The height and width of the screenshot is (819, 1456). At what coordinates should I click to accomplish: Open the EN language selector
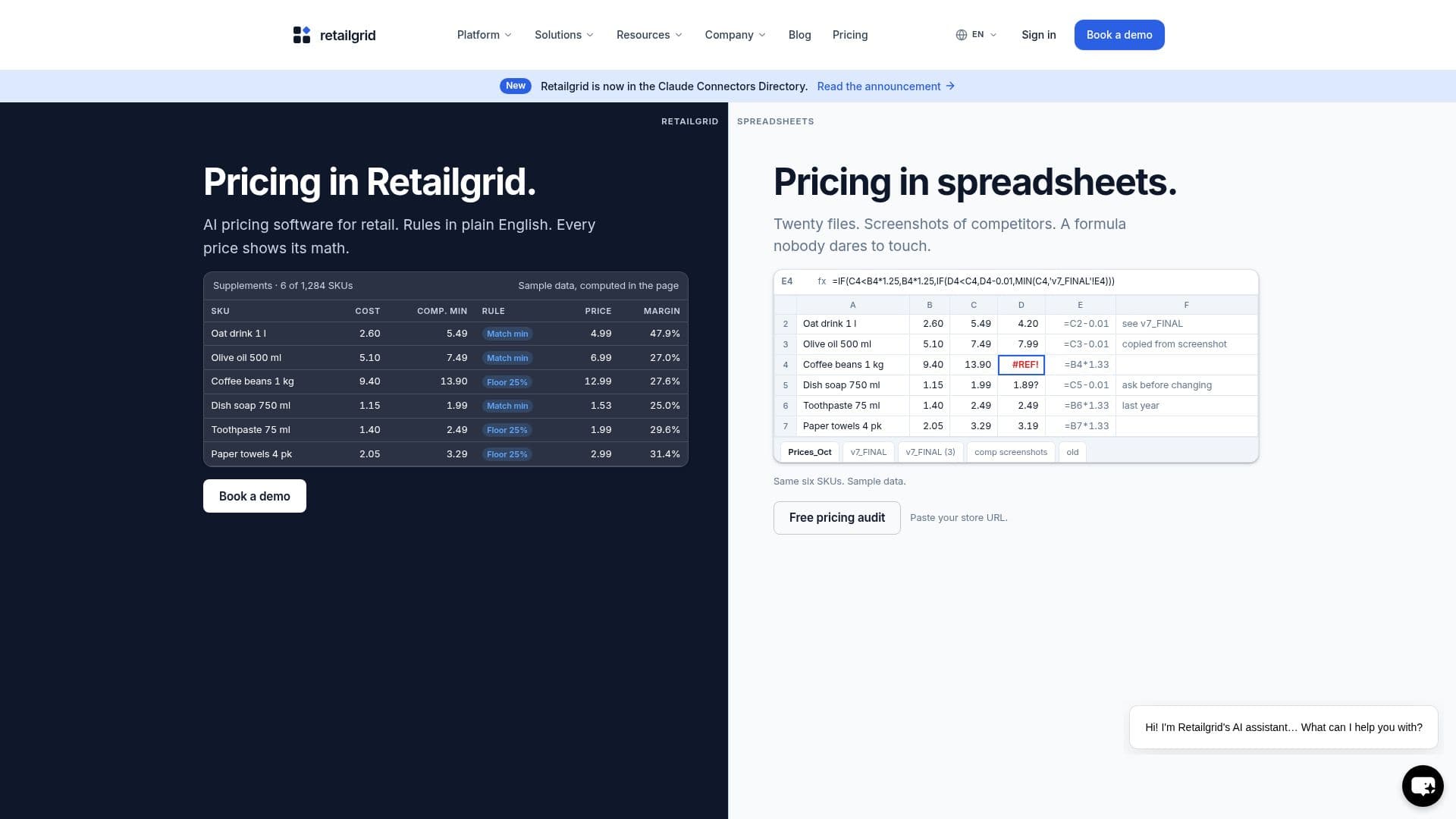tap(977, 35)
